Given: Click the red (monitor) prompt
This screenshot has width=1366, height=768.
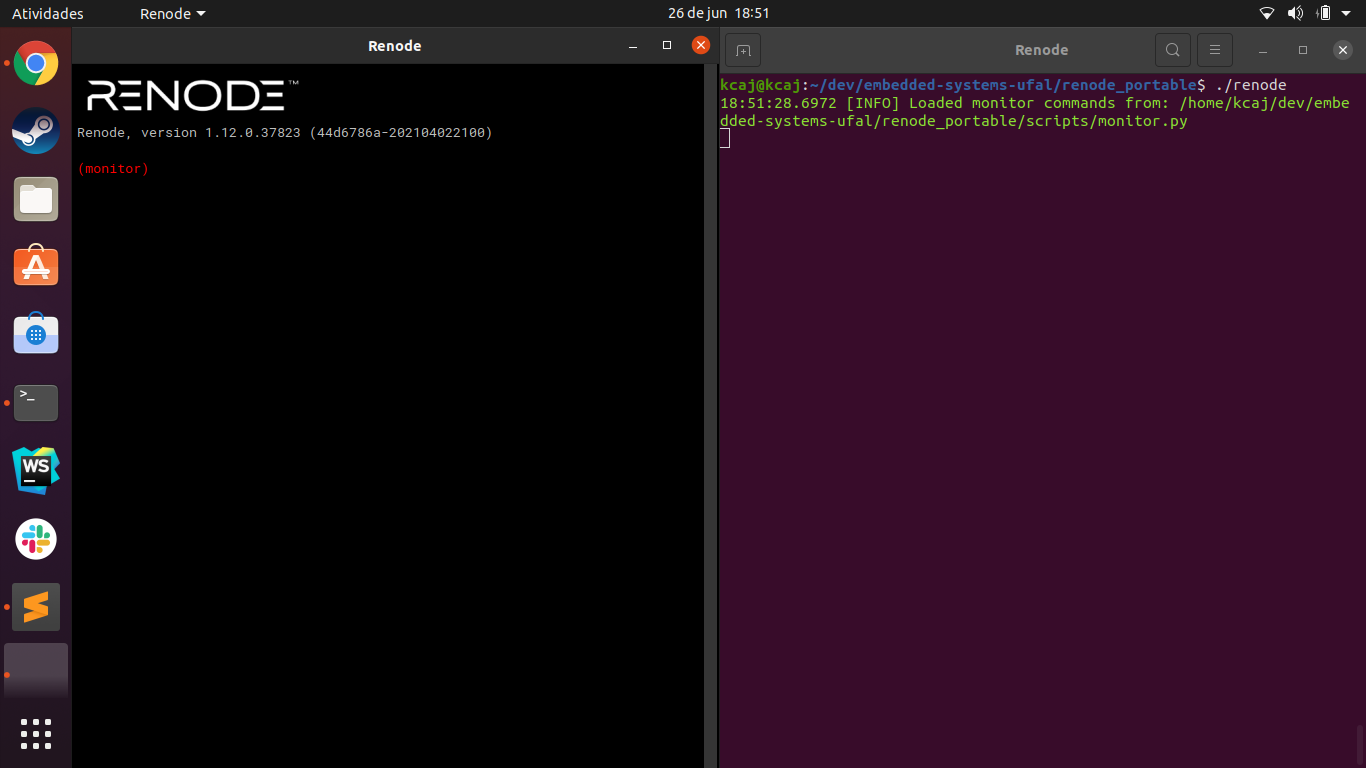Looking at the screenshot, I should click(x=113, y=169).
